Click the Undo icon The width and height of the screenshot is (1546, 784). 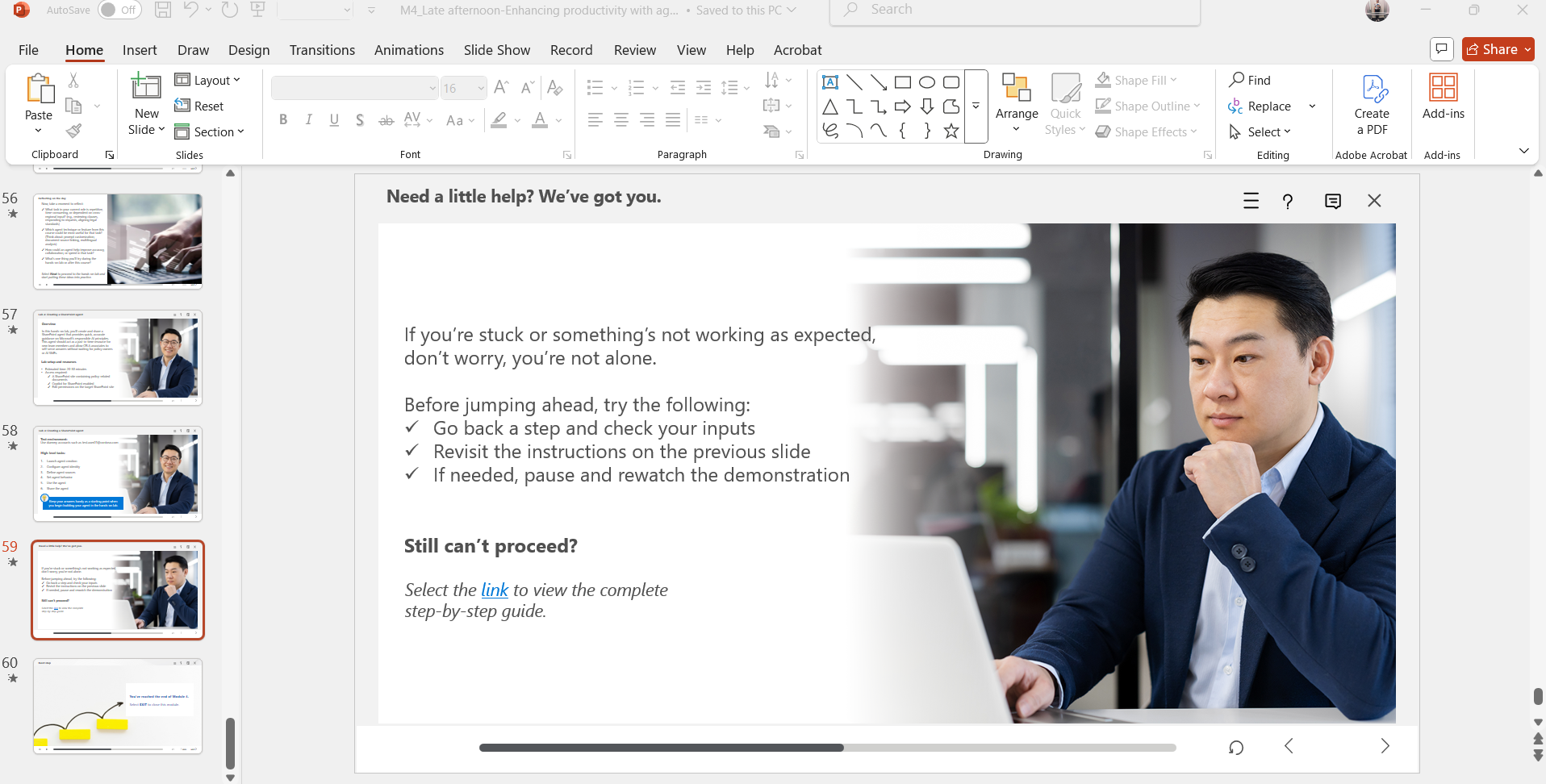pyautogui.click(x=190, y=10)
